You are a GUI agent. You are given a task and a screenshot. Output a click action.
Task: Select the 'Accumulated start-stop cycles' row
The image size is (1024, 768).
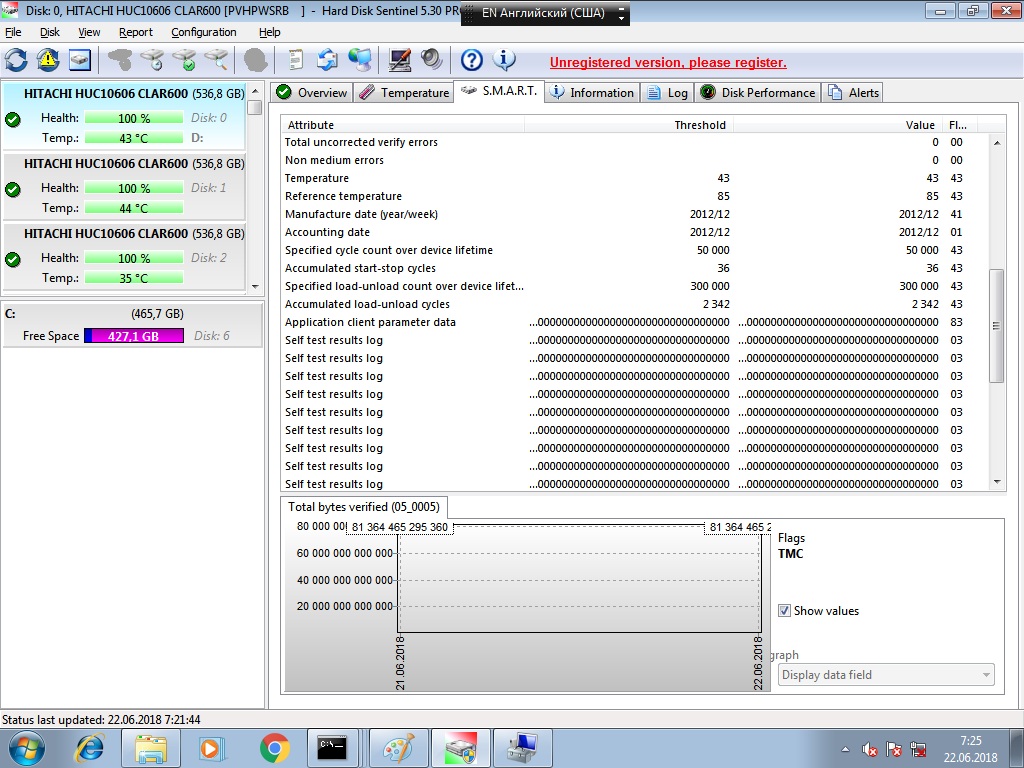click(x=635, y=268)
